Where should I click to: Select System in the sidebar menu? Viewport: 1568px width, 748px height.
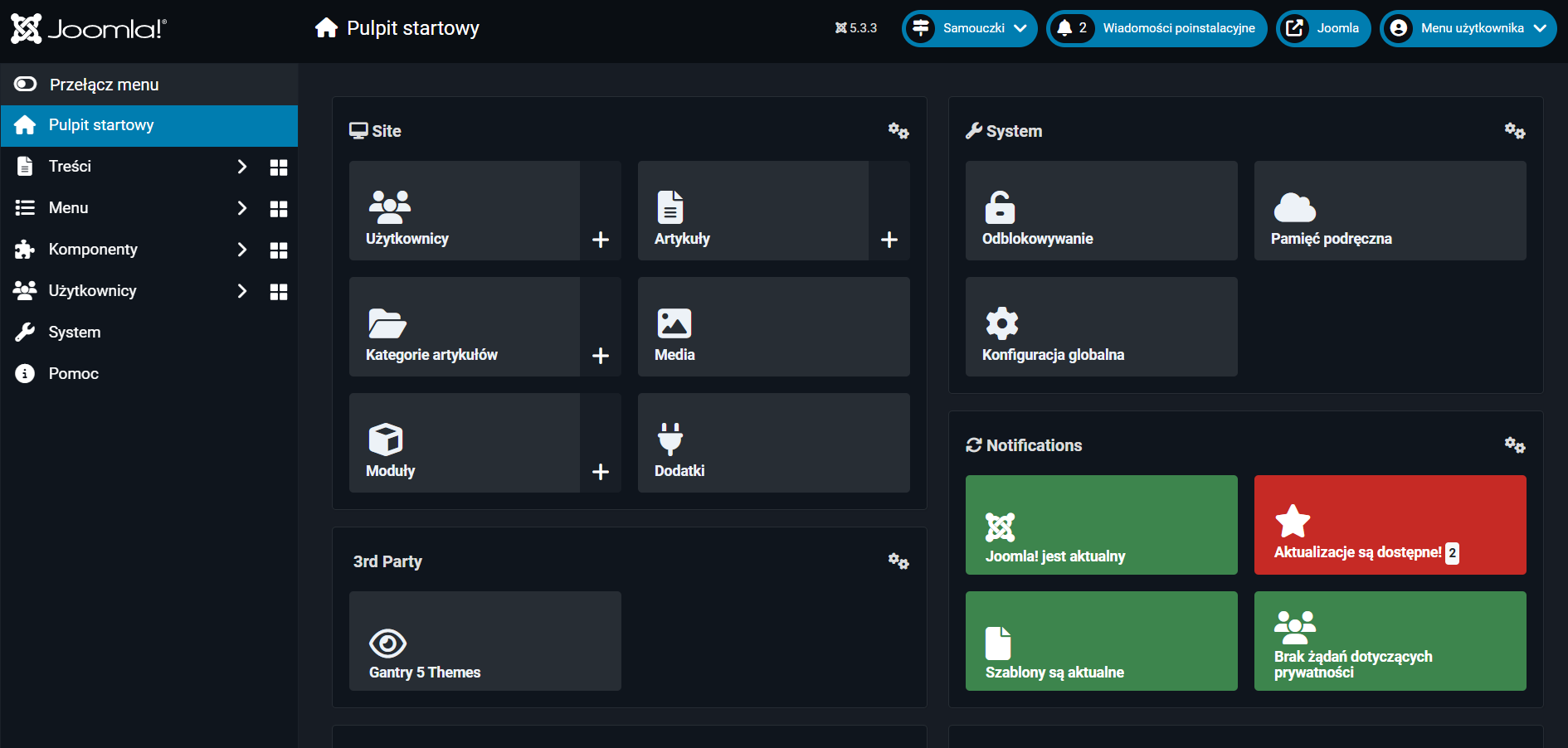pos(75,333)
